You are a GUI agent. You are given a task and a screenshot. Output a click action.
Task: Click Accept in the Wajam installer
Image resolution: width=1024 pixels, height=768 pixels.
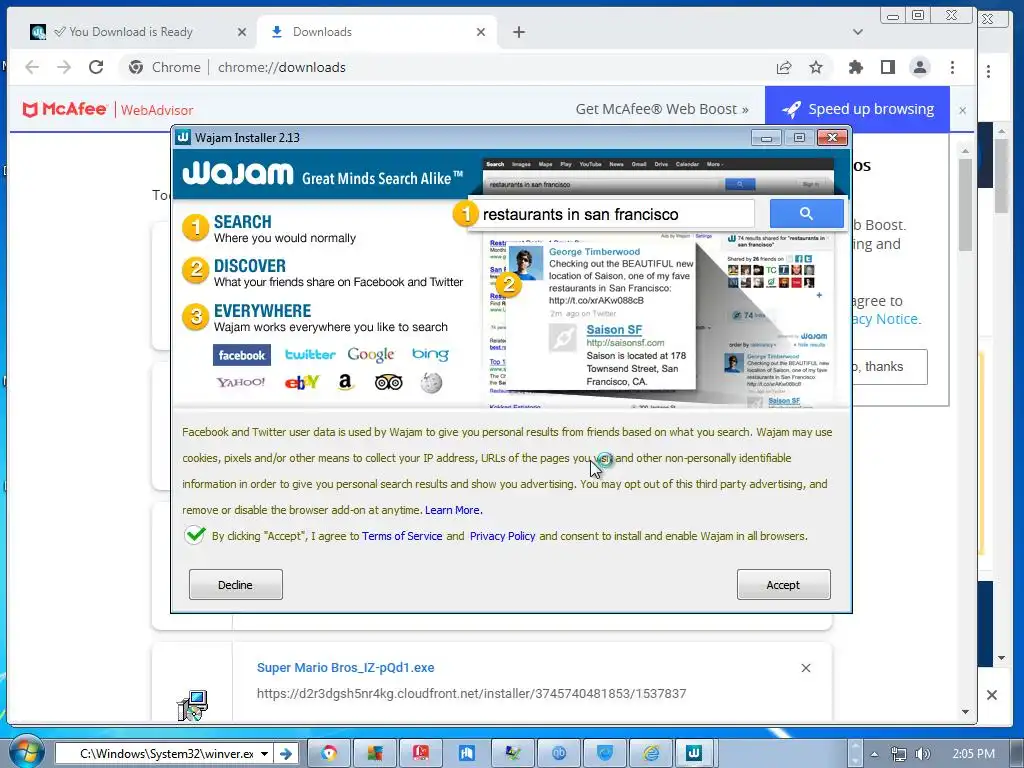pyautogui.click(x=783, y=584)
